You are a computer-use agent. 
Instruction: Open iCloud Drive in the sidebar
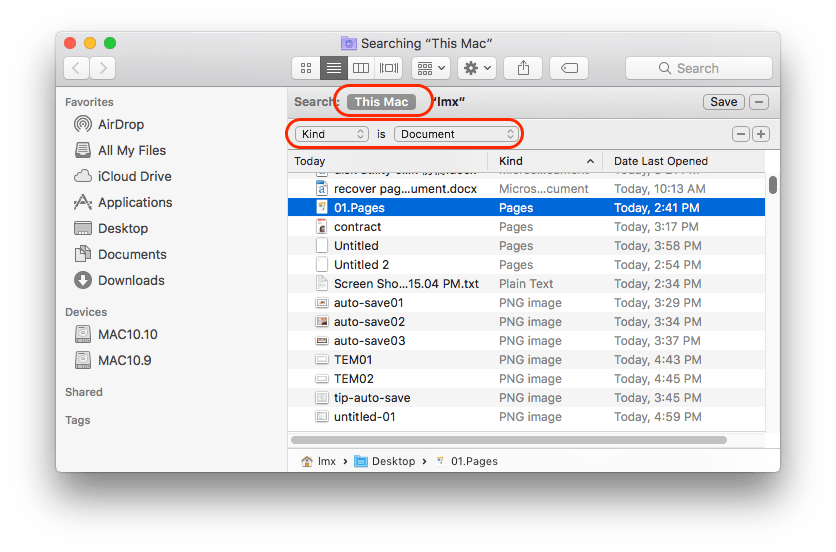134,176
